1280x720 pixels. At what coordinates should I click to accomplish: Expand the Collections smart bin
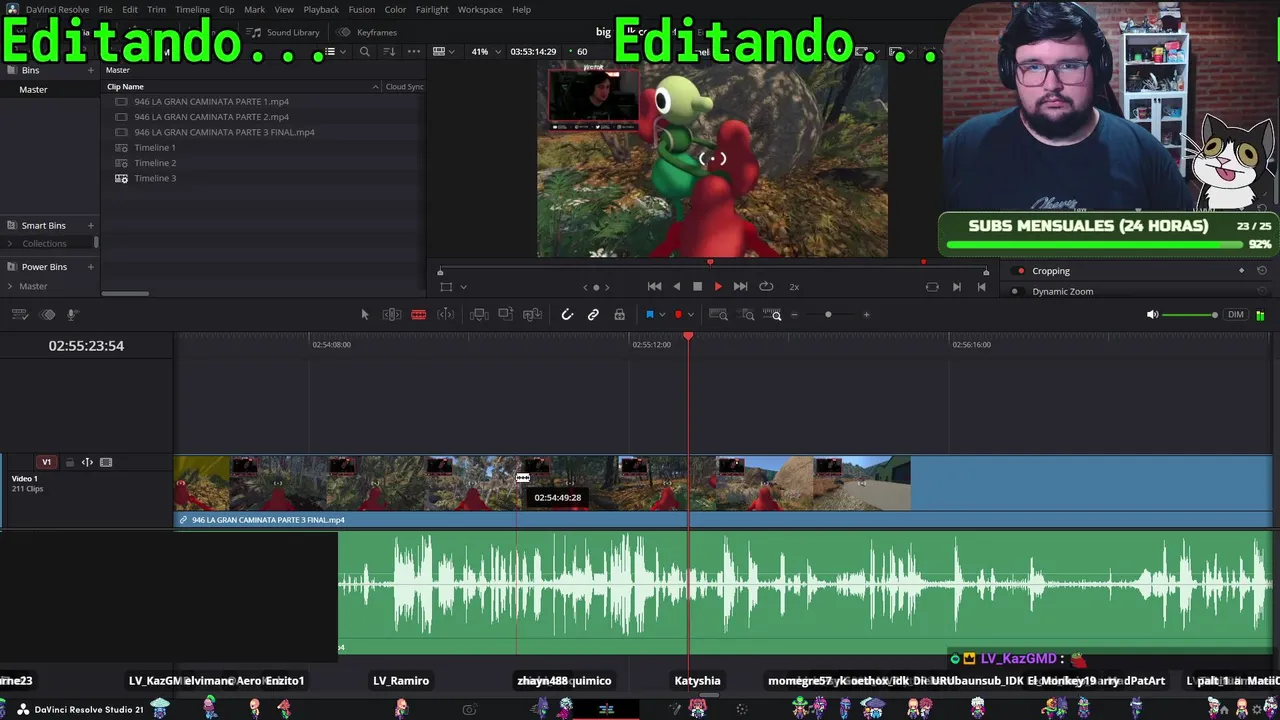[10, 244]
